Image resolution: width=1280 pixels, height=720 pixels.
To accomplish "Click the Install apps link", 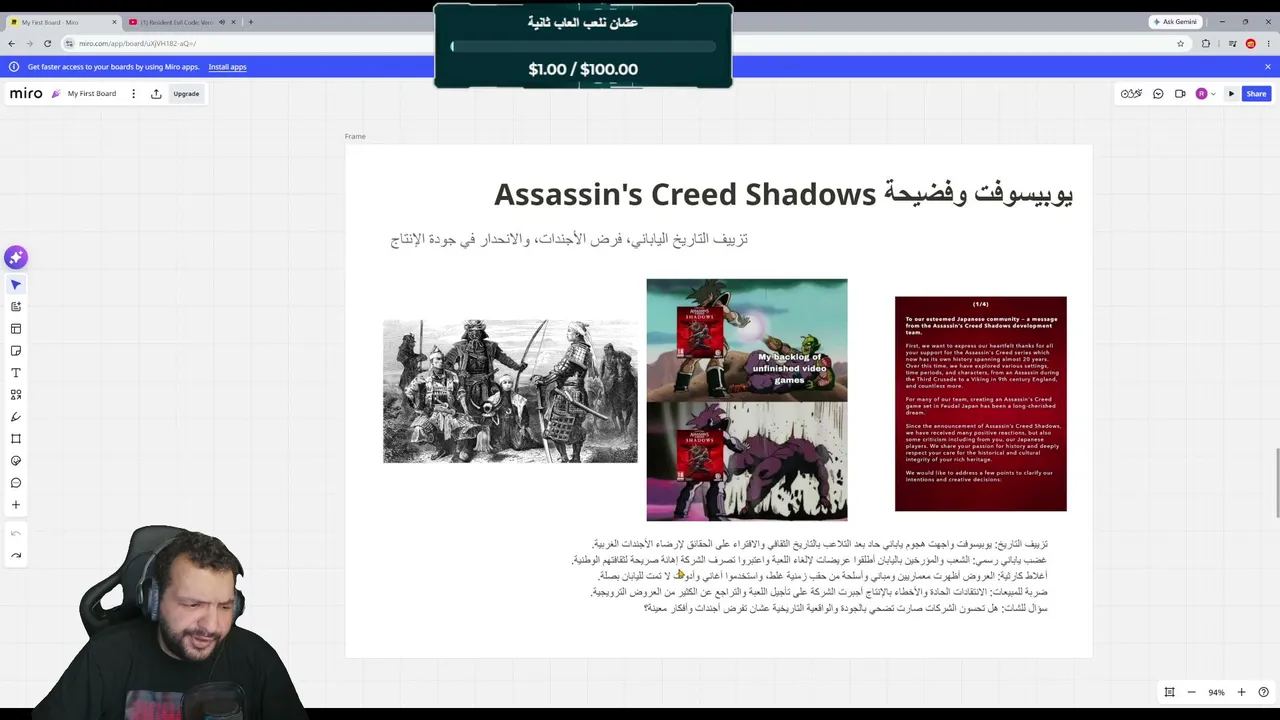I will click(227, 67).
